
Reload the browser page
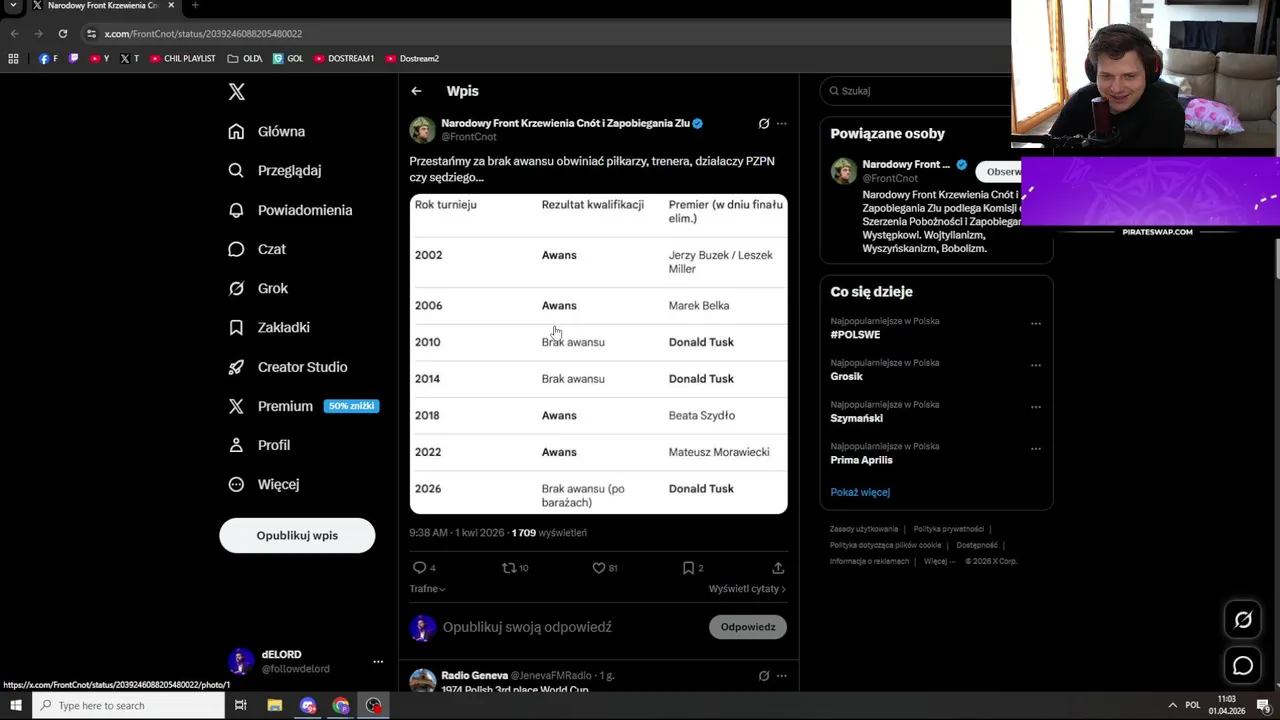pyautogui.click(x=62, y=34)
